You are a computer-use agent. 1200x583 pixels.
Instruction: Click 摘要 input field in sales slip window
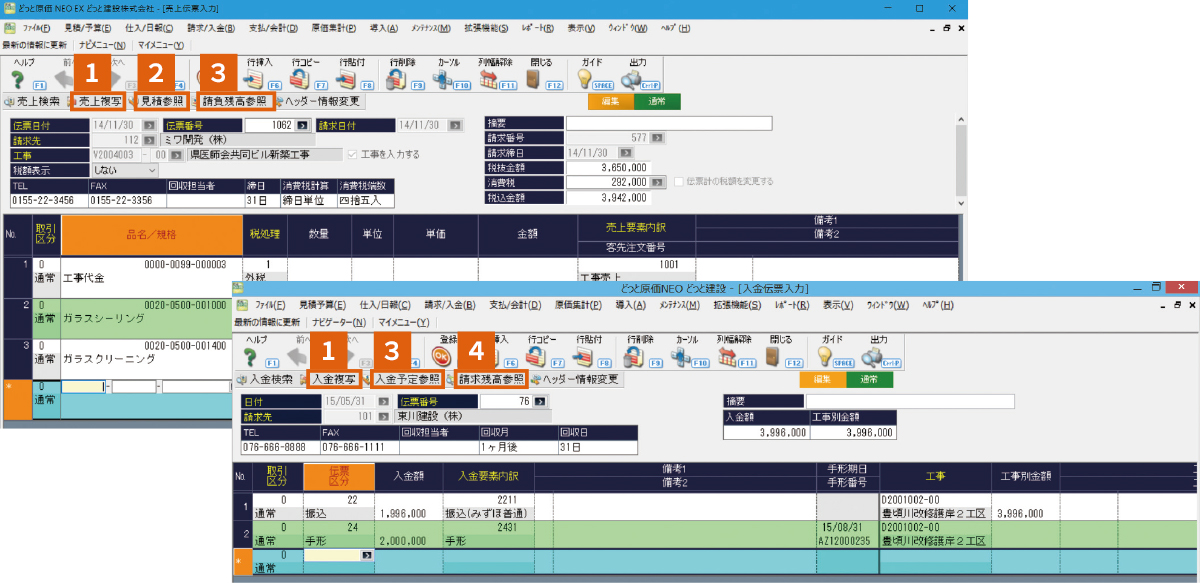click(x=669, y=124)
